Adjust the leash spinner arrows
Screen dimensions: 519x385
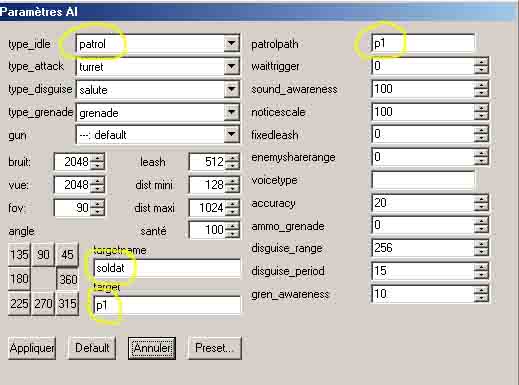(x=233, y=162)
